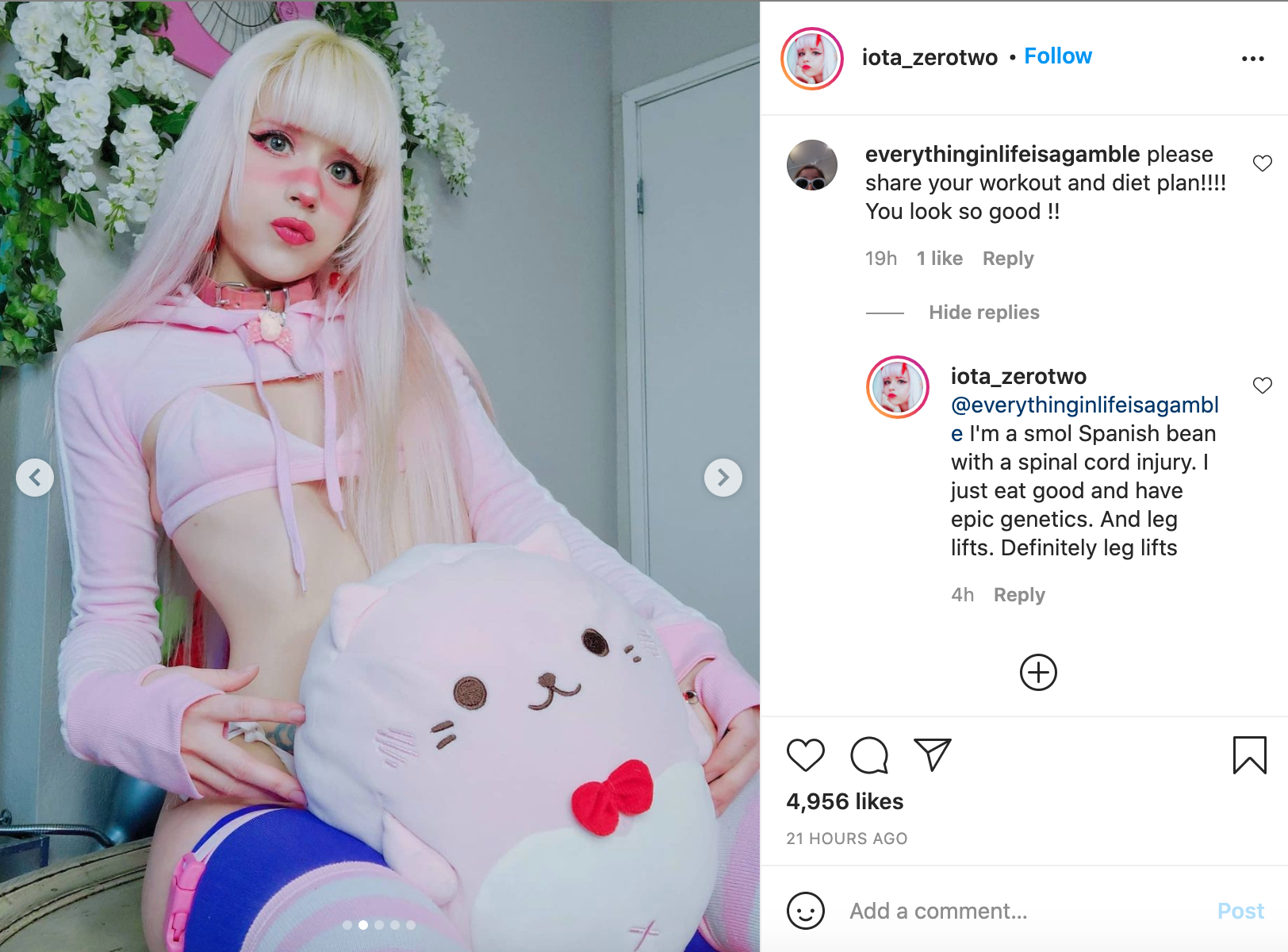Go to previous photo arrow
This screenshot has height=952, width=1288.
point(35,478)
